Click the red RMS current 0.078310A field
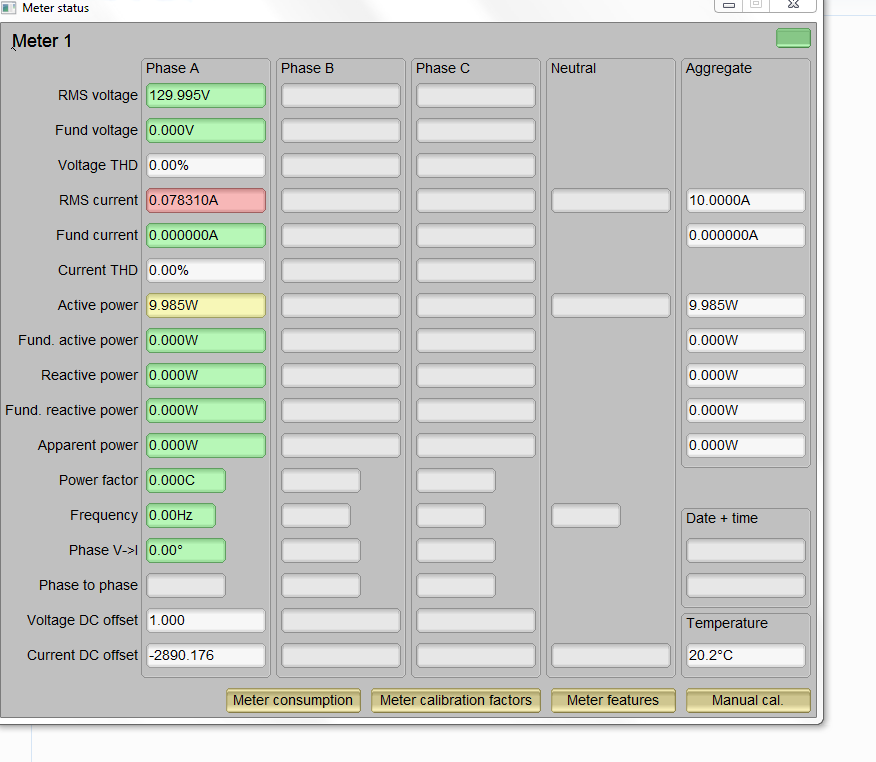The image size is (876, 762). pos(206,201)
